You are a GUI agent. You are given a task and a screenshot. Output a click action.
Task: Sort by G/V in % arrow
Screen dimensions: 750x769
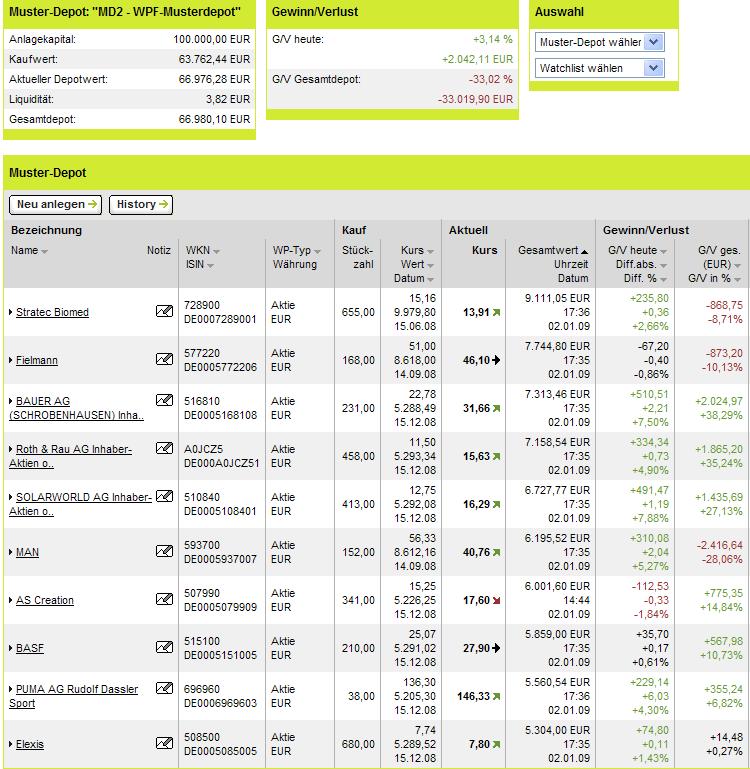(x=737, y=280)
